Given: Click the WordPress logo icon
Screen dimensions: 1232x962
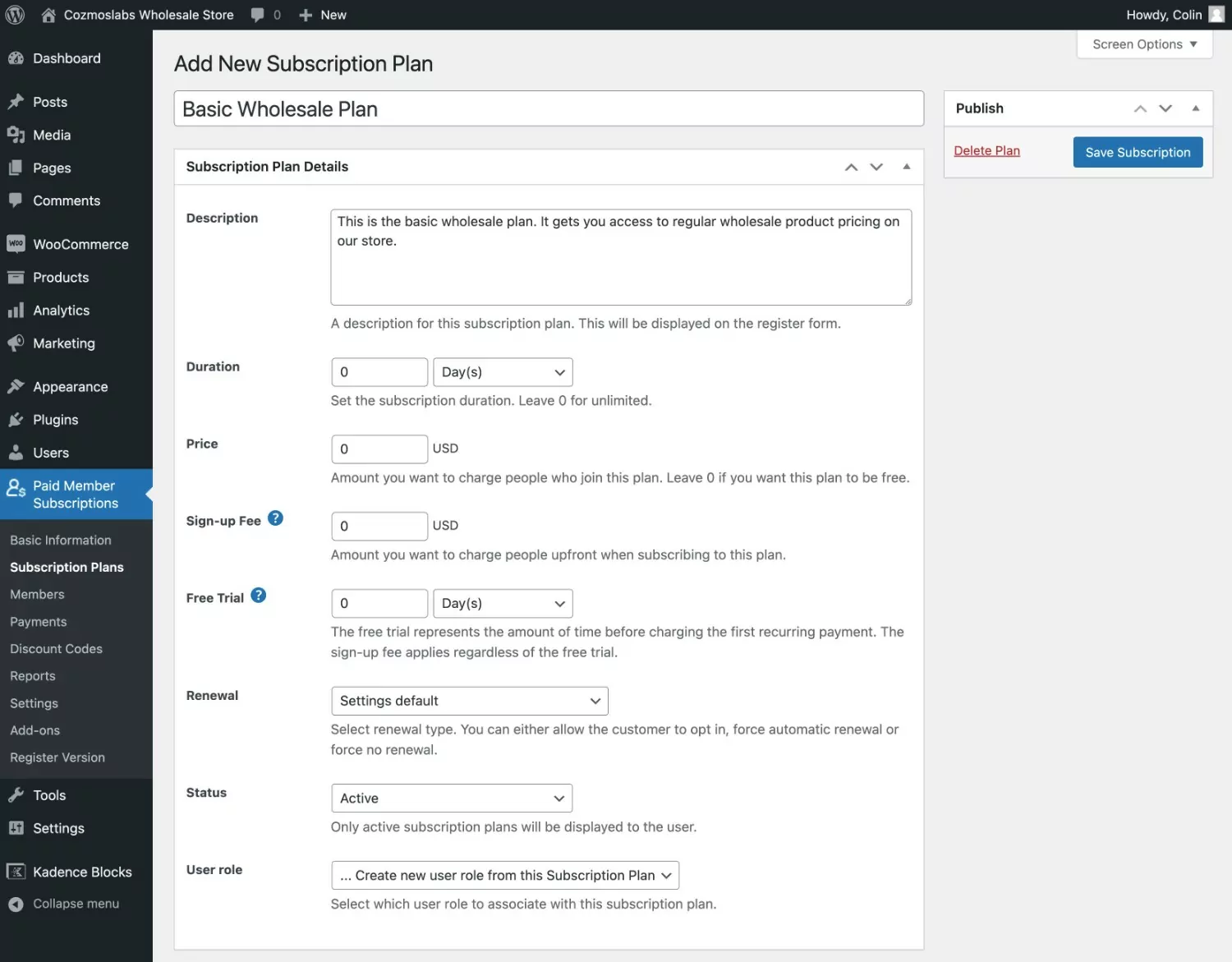Looking at the screenshot, I should click(x=15, y=15).
